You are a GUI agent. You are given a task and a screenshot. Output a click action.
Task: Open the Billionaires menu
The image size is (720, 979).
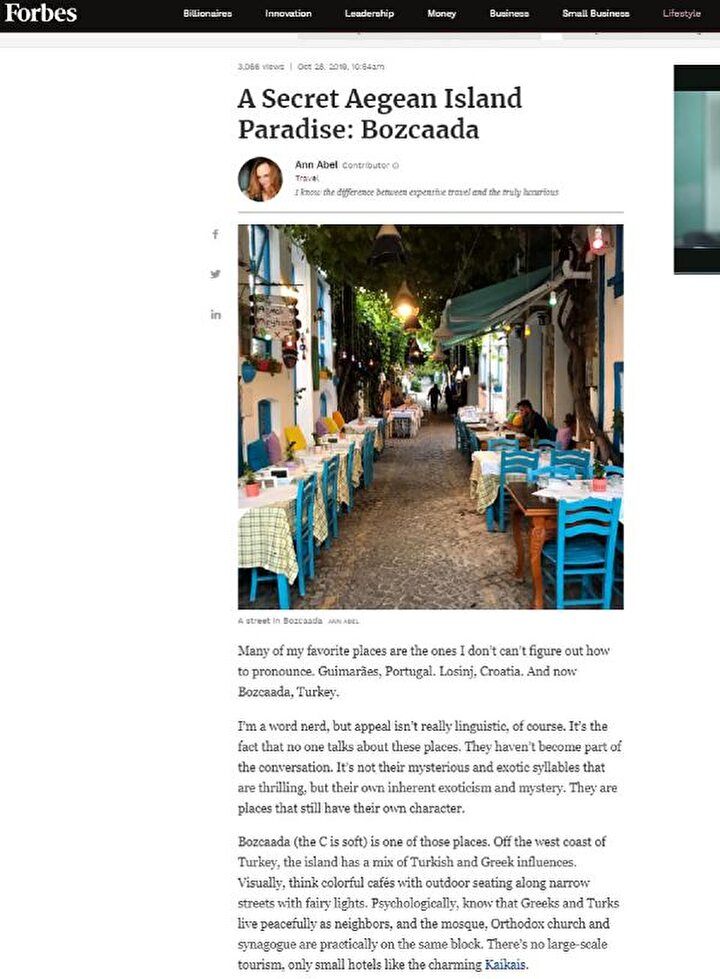point(207,13)
